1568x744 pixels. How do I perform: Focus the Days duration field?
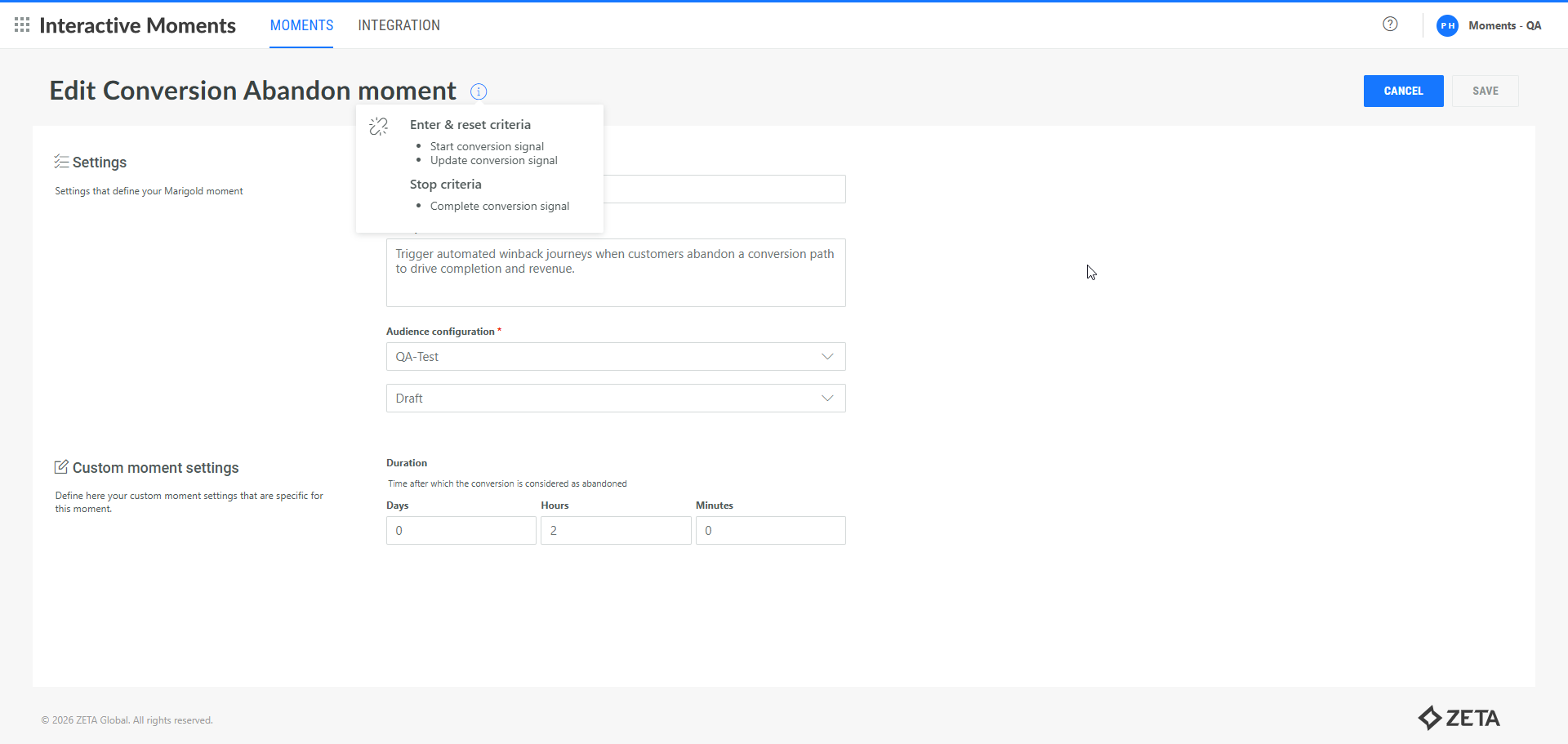click(x=461, y=531)
